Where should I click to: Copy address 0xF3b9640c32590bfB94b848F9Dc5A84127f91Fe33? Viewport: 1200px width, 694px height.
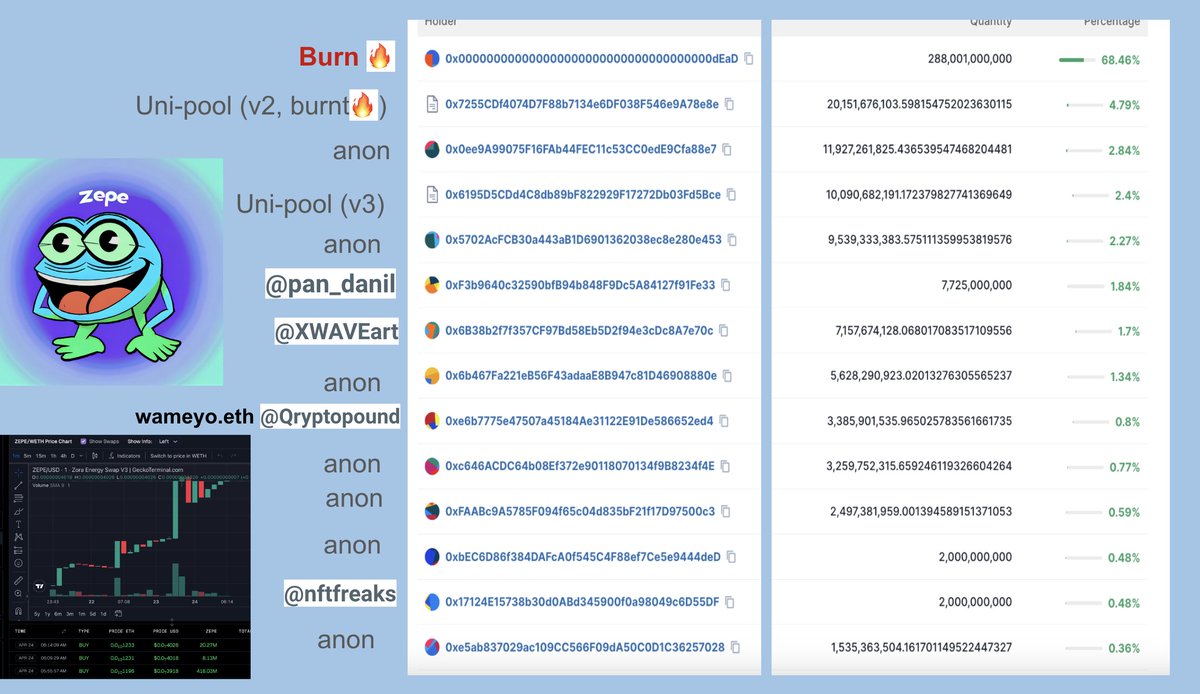(726, 285)
